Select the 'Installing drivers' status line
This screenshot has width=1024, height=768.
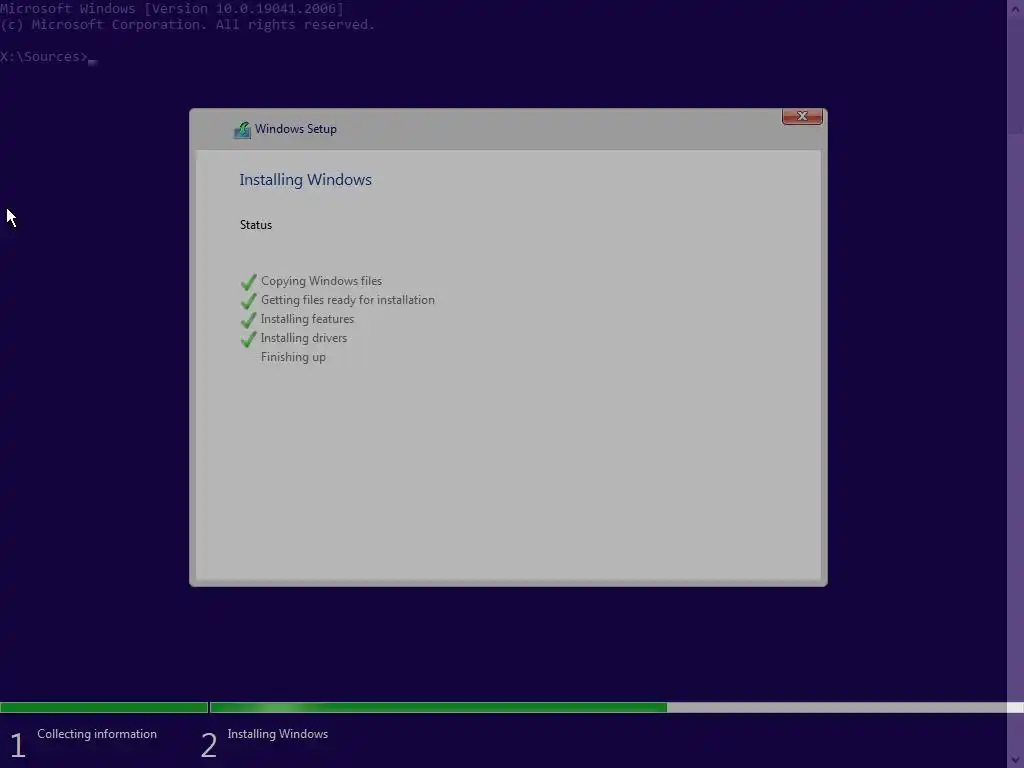coord(304,338)
